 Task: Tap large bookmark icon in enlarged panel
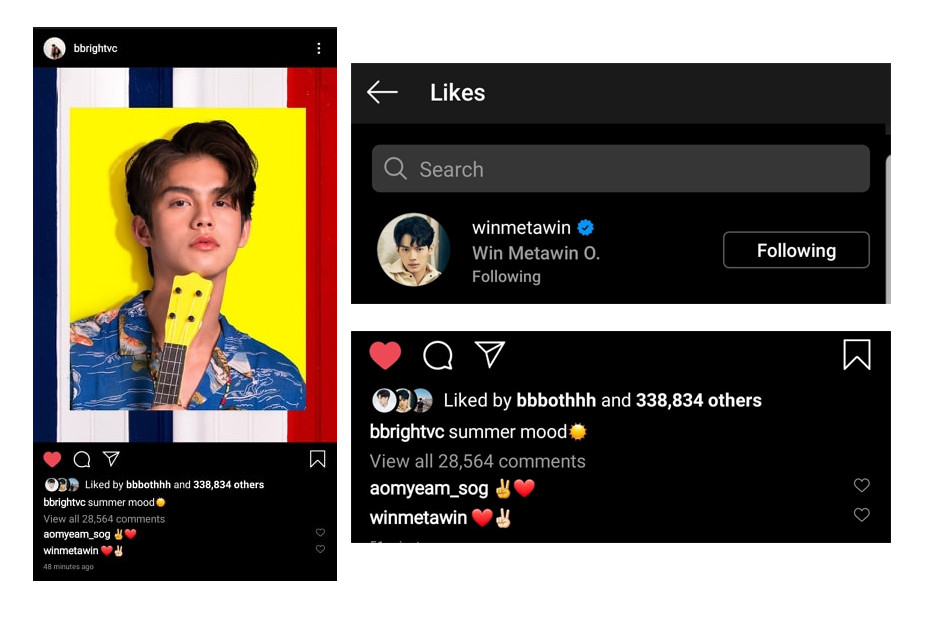pos(856,354)
